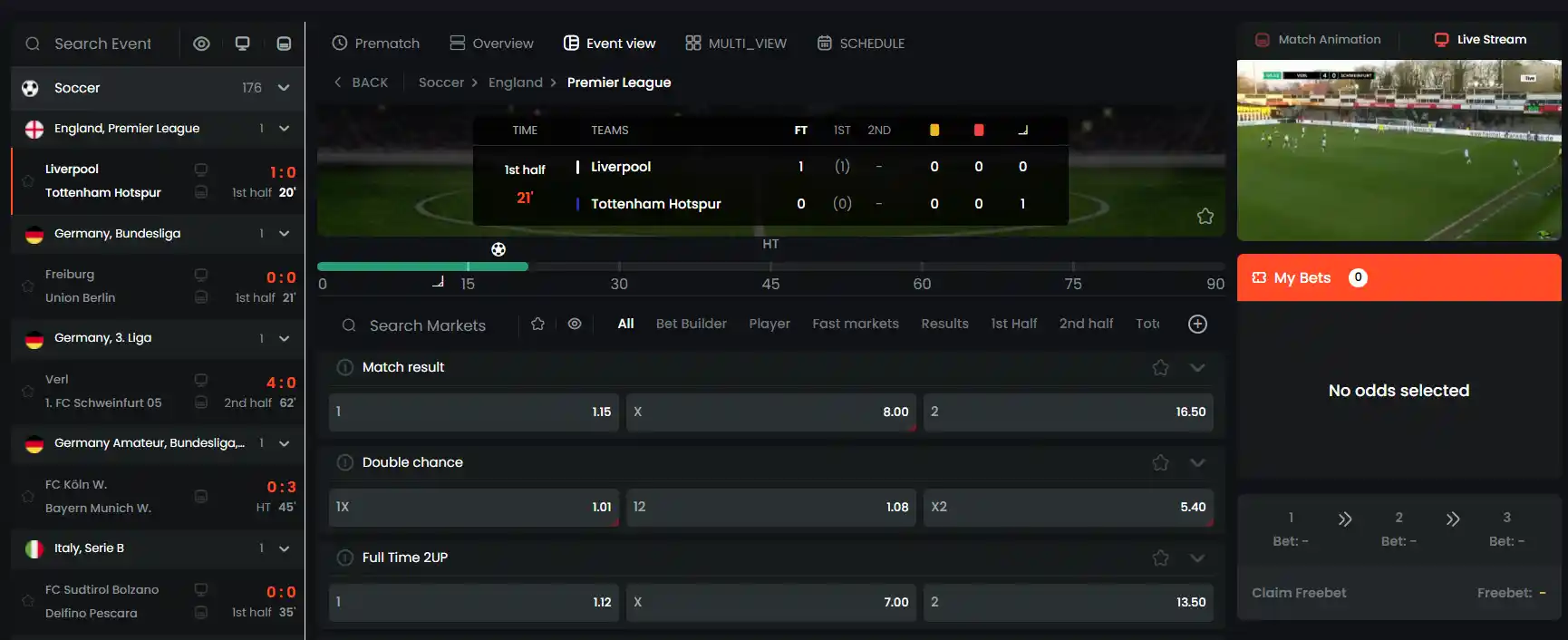Select the 1st Half markets filter
This screenshot has height=640, width=1568.
click(x=1014, y=324)
